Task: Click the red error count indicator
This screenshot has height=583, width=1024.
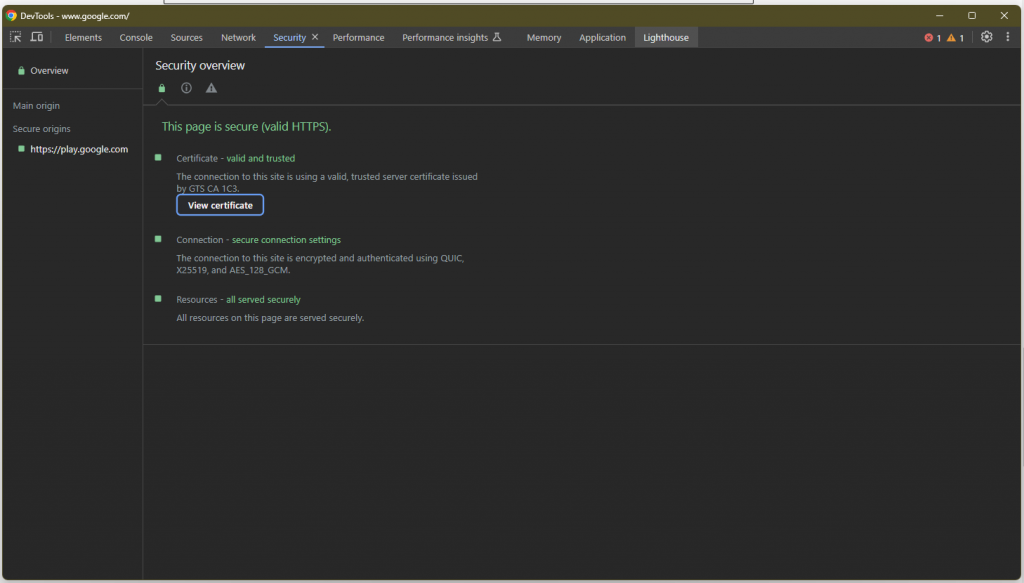Action: point(932,38)
